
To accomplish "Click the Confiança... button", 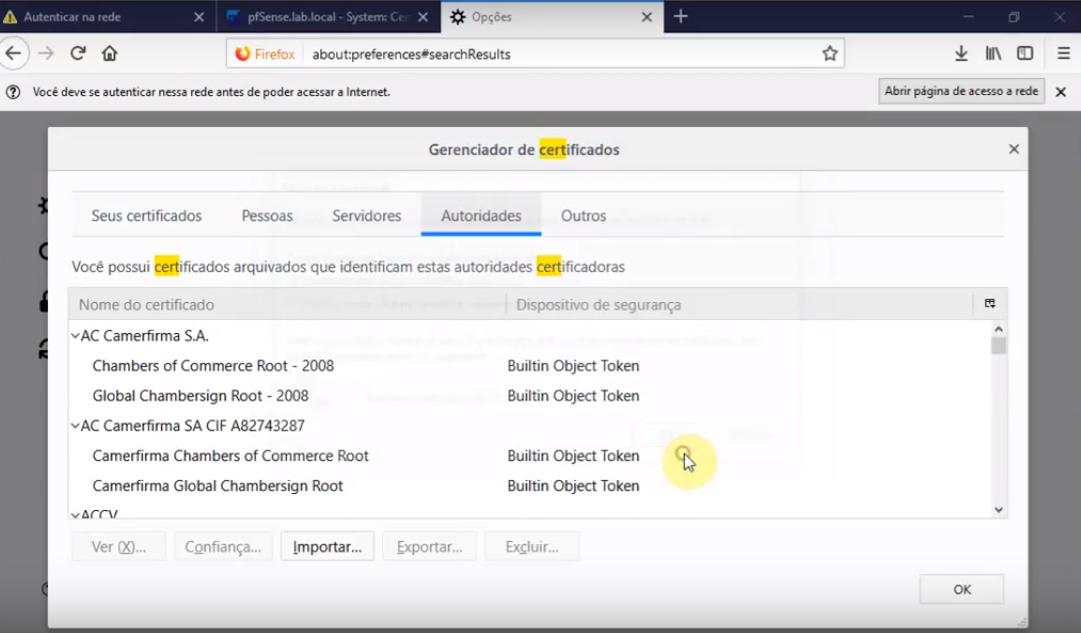I will [223, 547].
